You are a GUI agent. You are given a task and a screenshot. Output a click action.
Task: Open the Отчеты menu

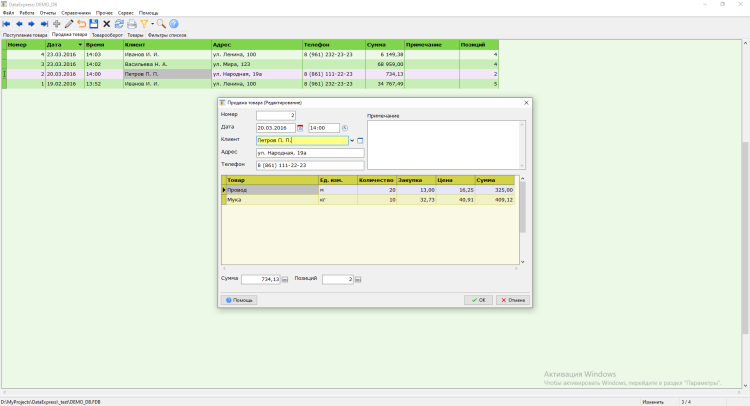48,13
